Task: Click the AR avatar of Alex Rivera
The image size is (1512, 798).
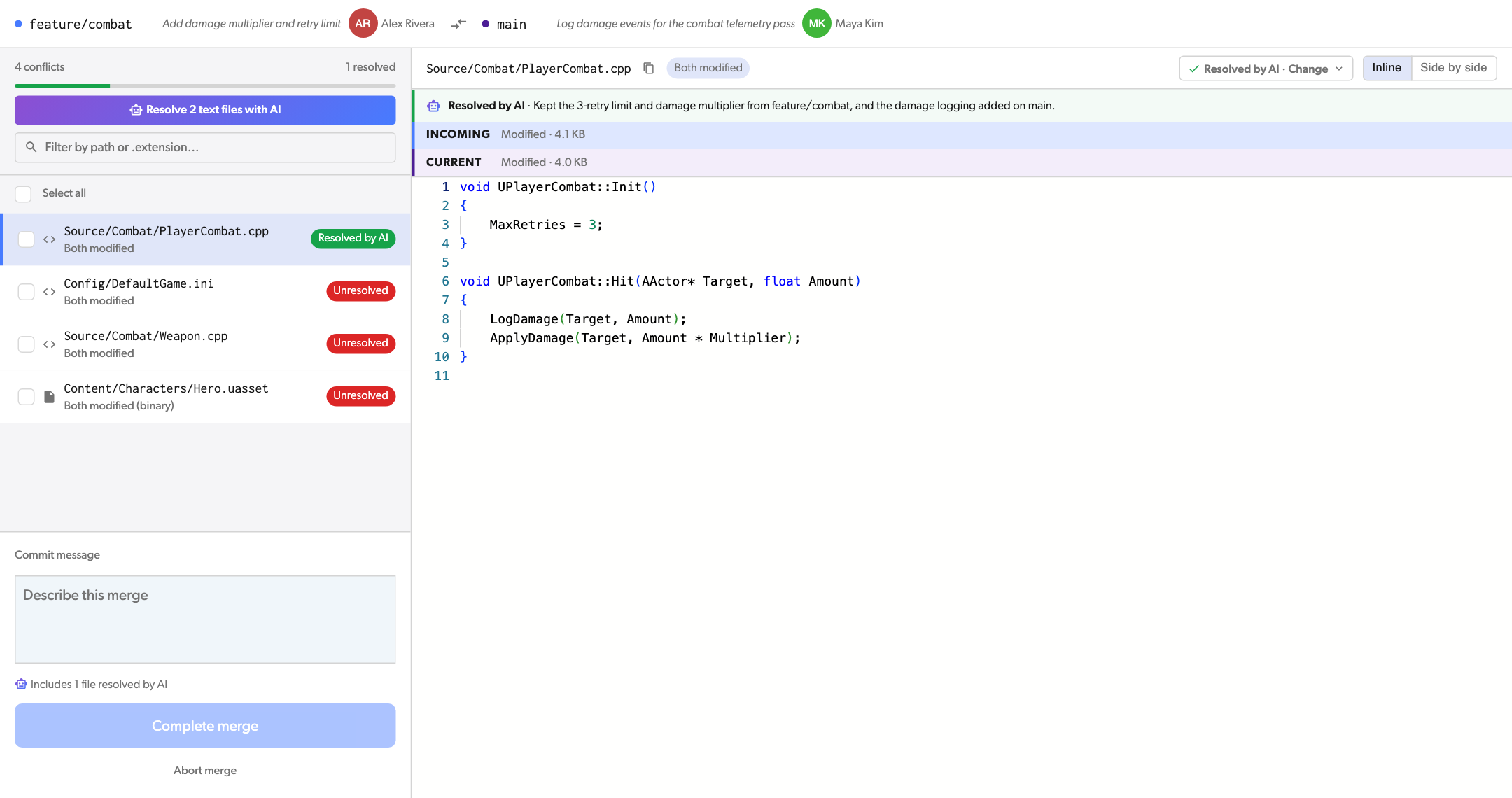Action: coord(363,23)
